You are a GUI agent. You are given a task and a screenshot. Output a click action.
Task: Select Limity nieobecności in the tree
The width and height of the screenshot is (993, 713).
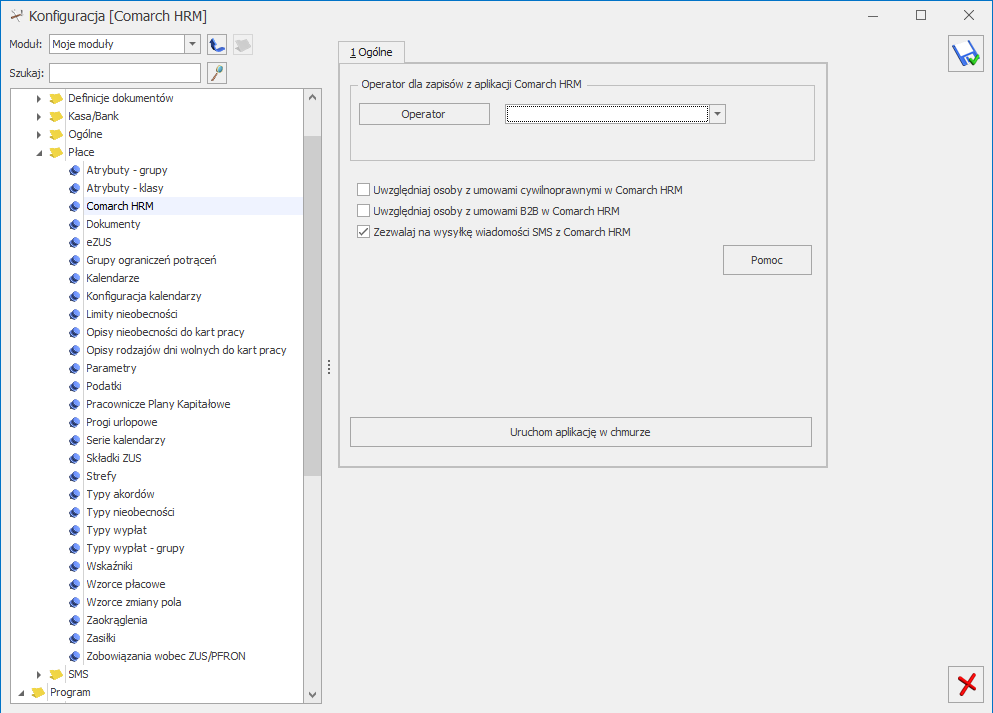pos(132,314)
